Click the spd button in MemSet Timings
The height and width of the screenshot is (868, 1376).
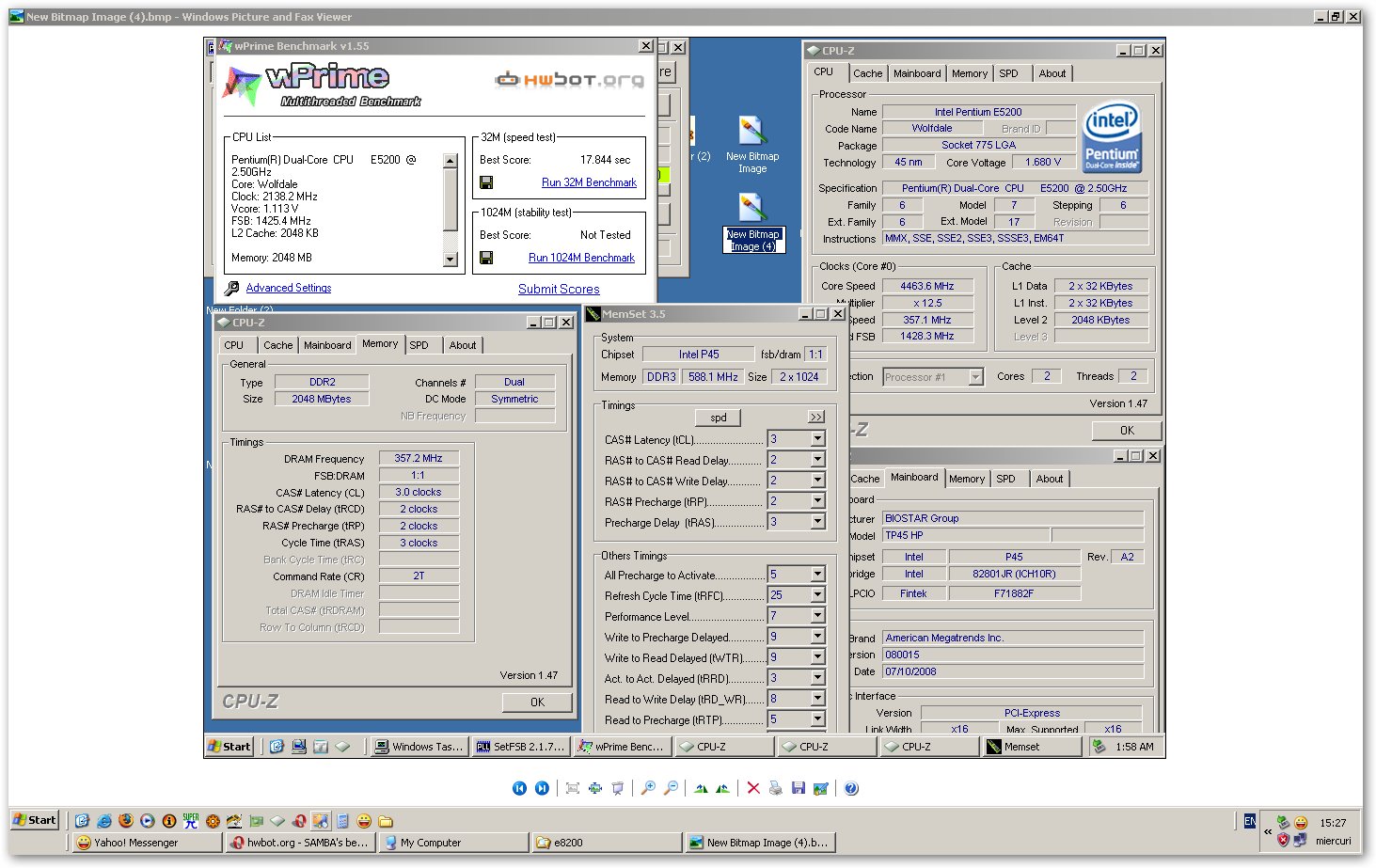tap(719, 418)
